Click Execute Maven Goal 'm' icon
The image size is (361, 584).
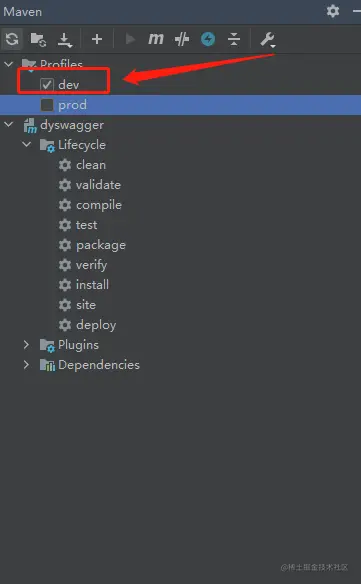coord(156,39)
